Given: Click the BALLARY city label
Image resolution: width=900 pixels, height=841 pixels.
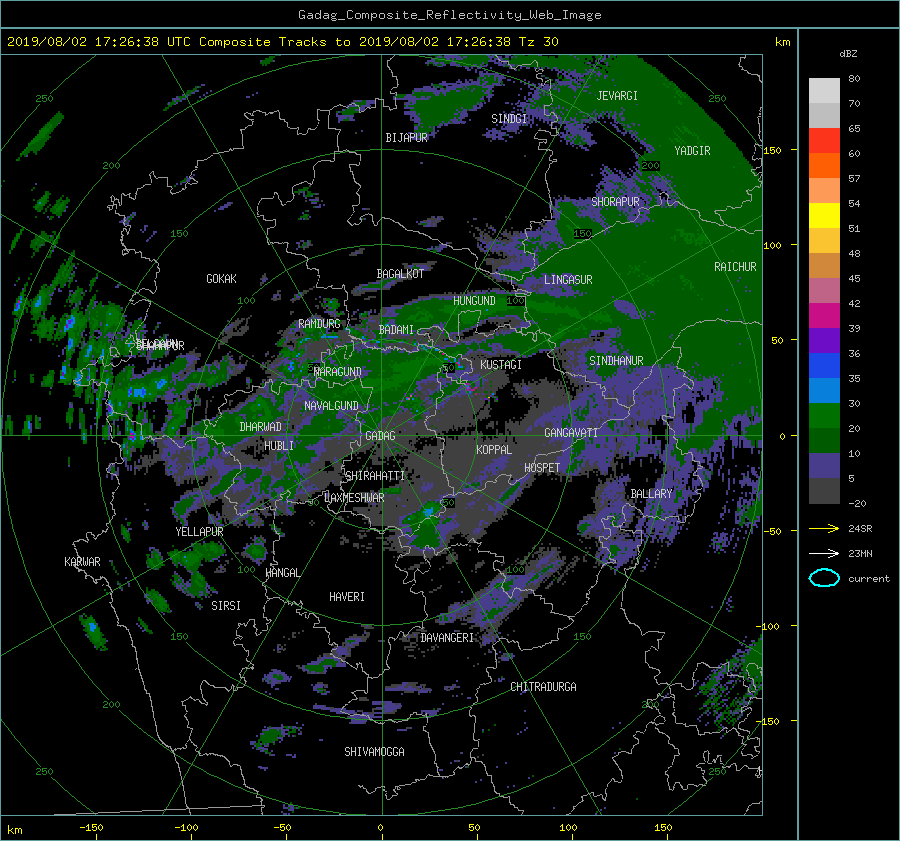Looking at the screenshot, I should tap(651, 494).
